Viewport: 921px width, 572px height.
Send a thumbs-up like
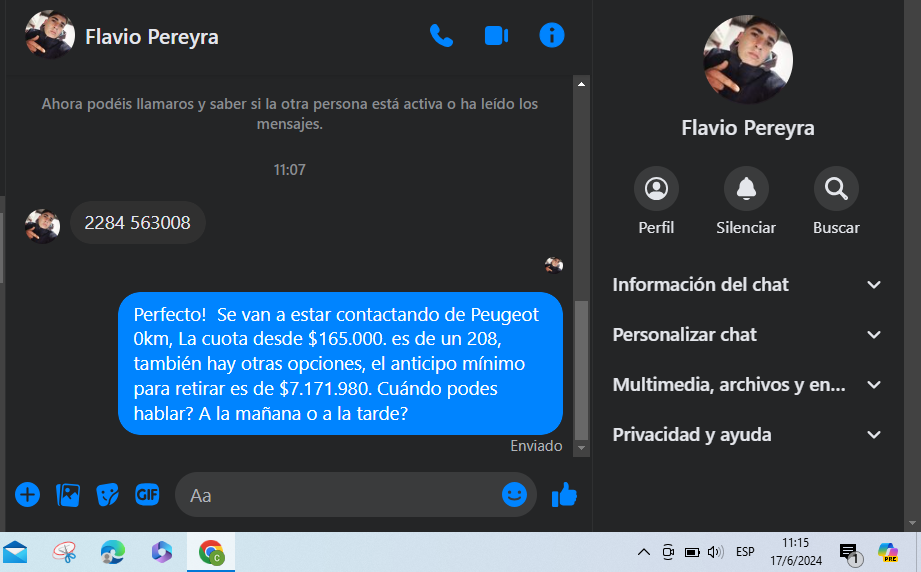[564, 494]
